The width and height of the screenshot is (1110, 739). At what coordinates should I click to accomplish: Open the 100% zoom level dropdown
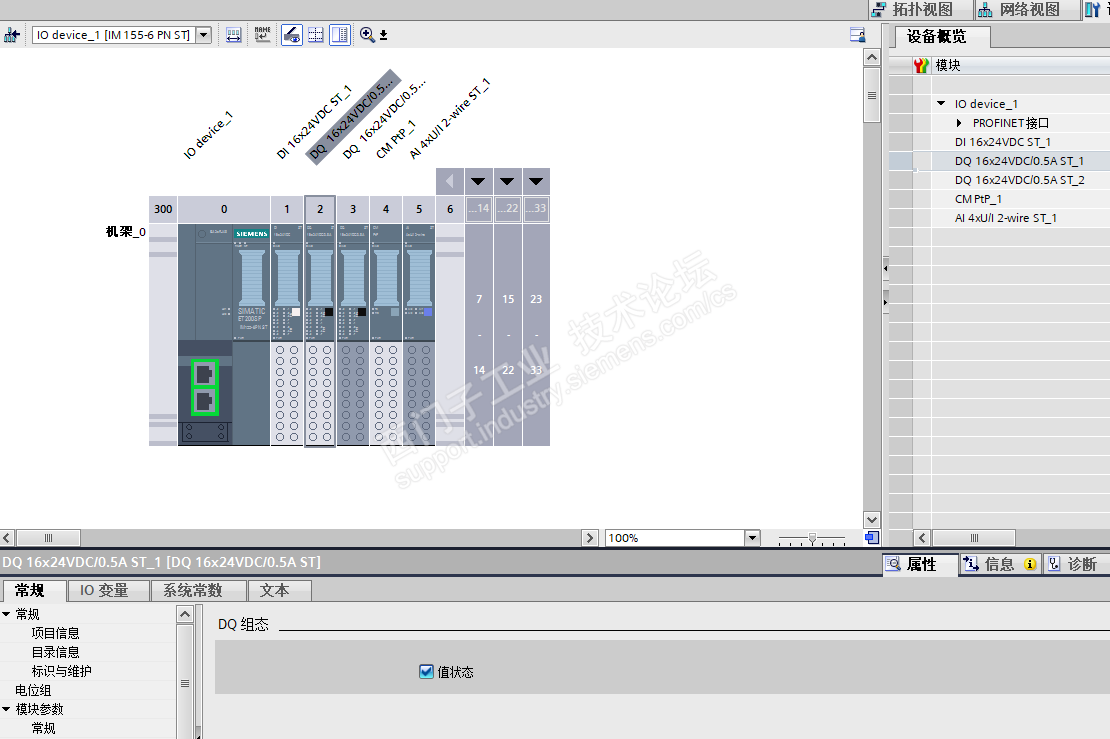pos(752,538)
